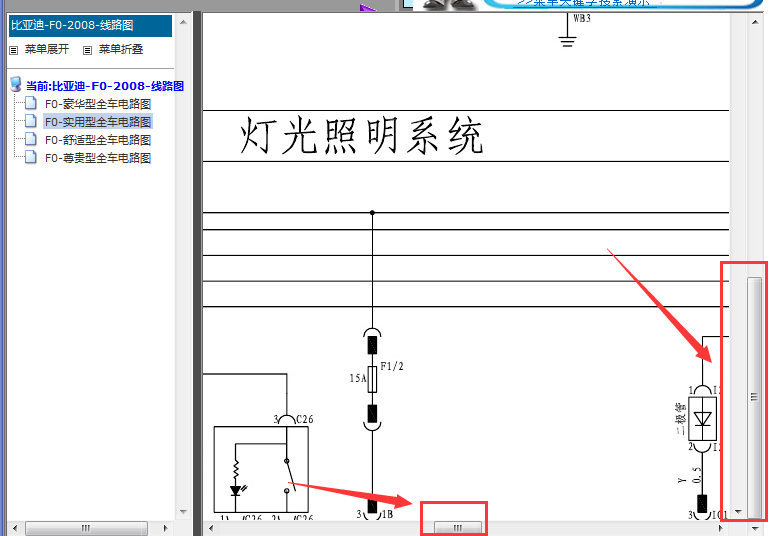771x536 pixels.
Task: Click the outer vertical scrollbar down arrow
Action: (x=755, y=529)
